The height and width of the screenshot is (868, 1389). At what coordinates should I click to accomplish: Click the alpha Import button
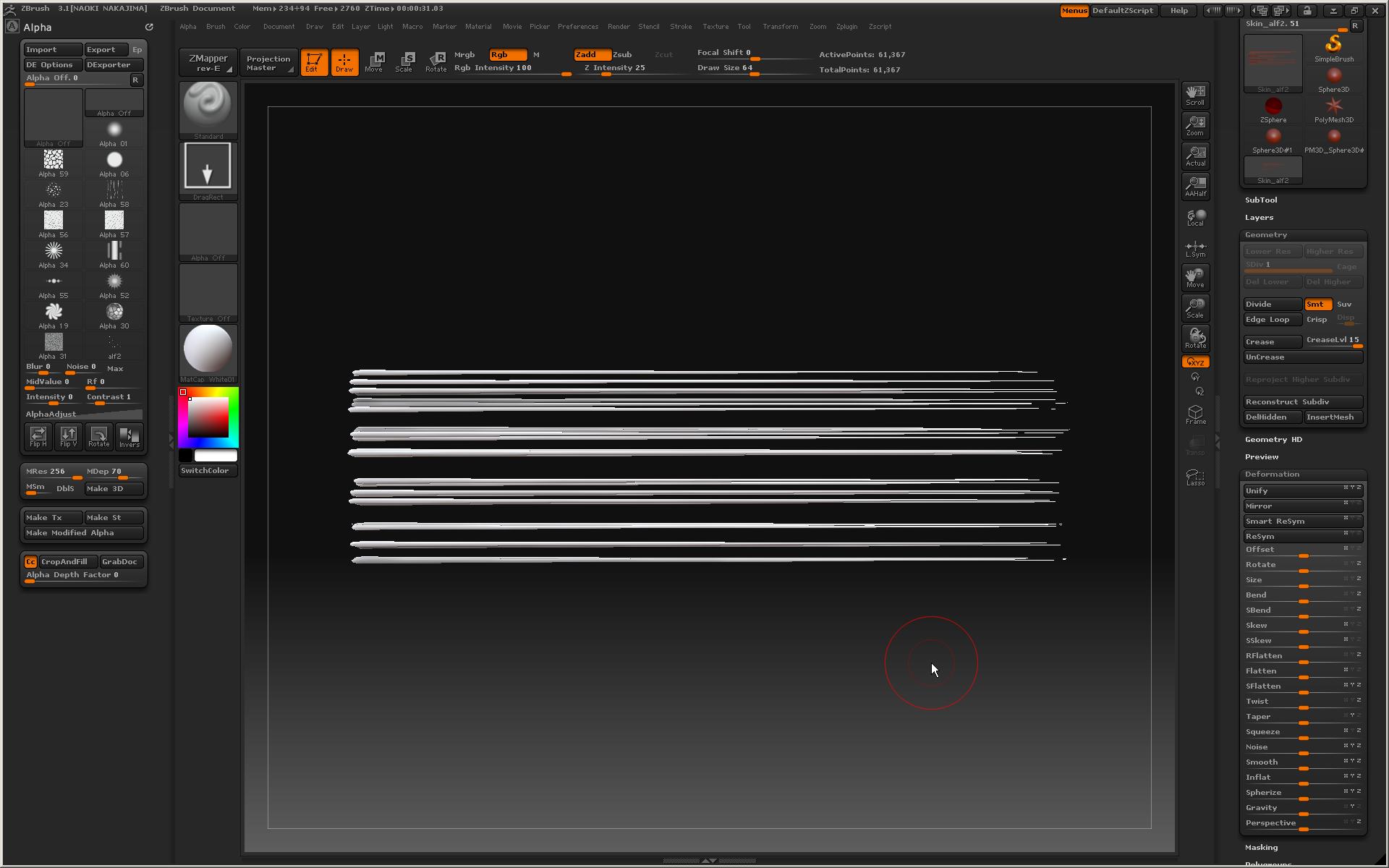[x=53, y=50]
